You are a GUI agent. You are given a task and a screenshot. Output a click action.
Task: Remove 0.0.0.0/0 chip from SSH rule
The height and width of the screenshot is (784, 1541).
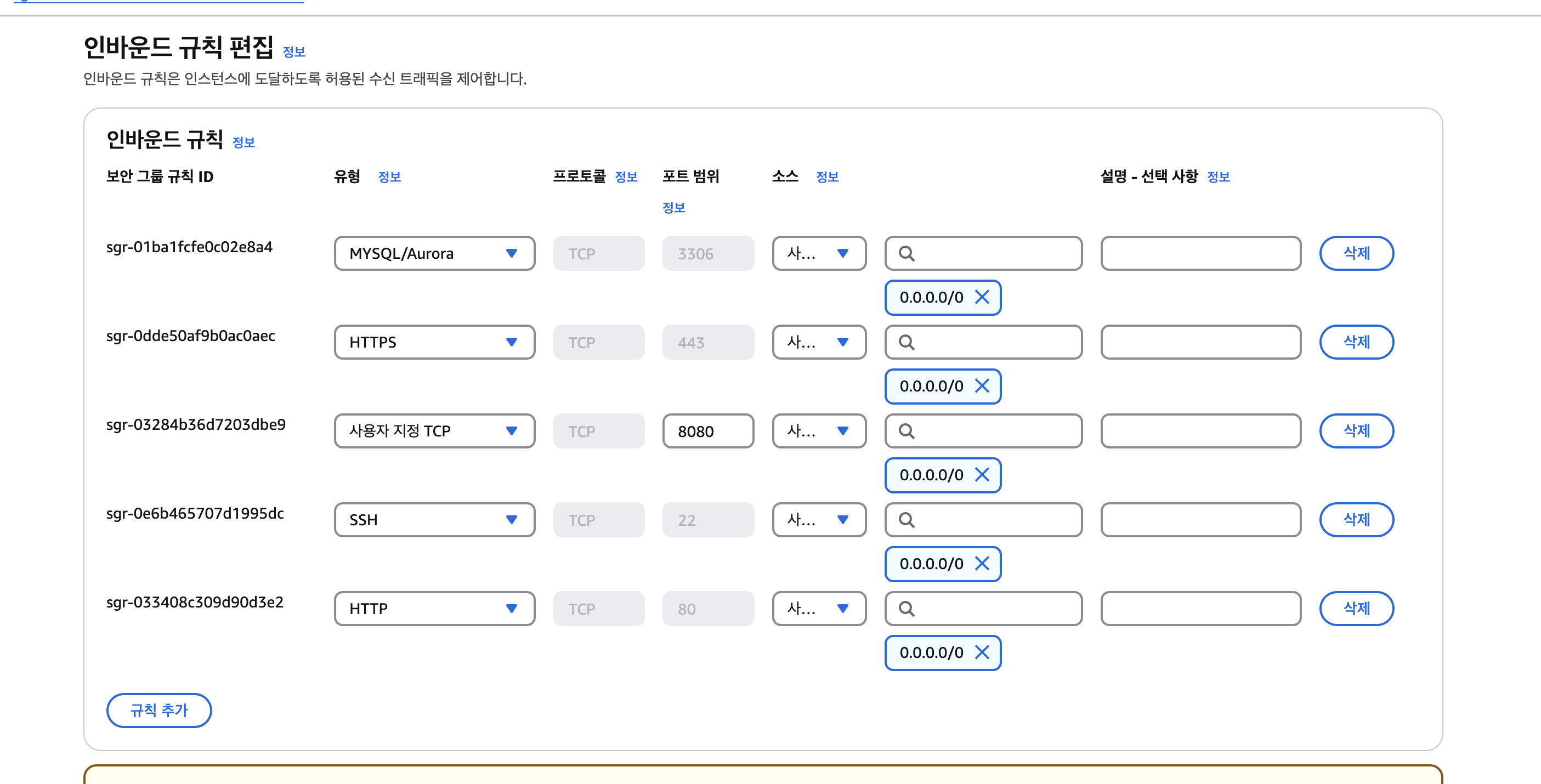[982, 564]
